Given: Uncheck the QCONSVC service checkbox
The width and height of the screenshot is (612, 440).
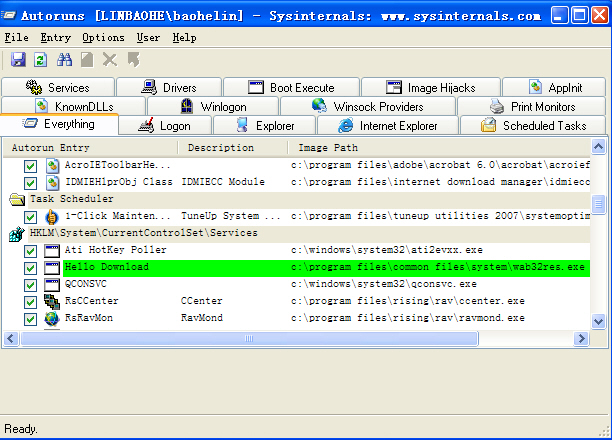Looking at the screenshot, I should tap(30, 285).
